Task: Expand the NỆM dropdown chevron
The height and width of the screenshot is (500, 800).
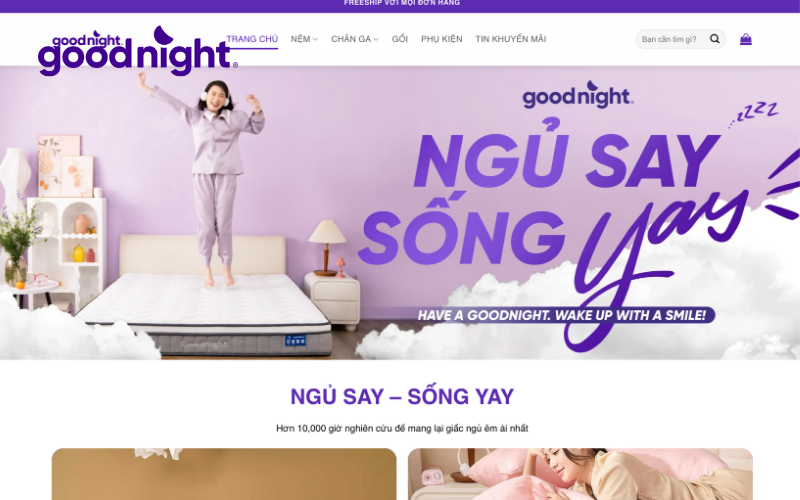Action: pyautogui.click(x=315, y=39)
